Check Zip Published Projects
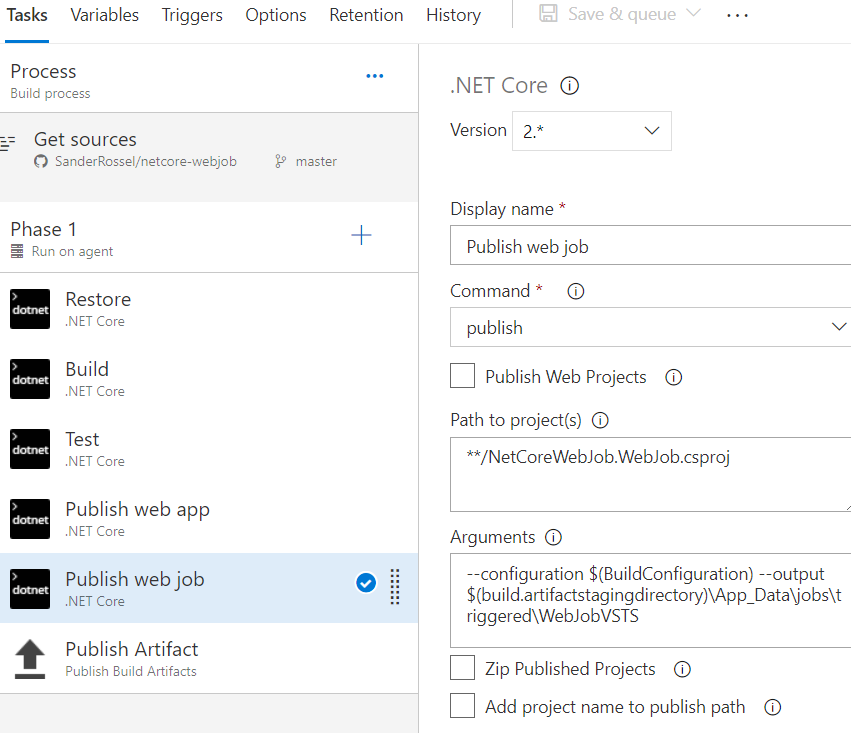851x733 pixels. pyautogui.click(x=462, y=668)
